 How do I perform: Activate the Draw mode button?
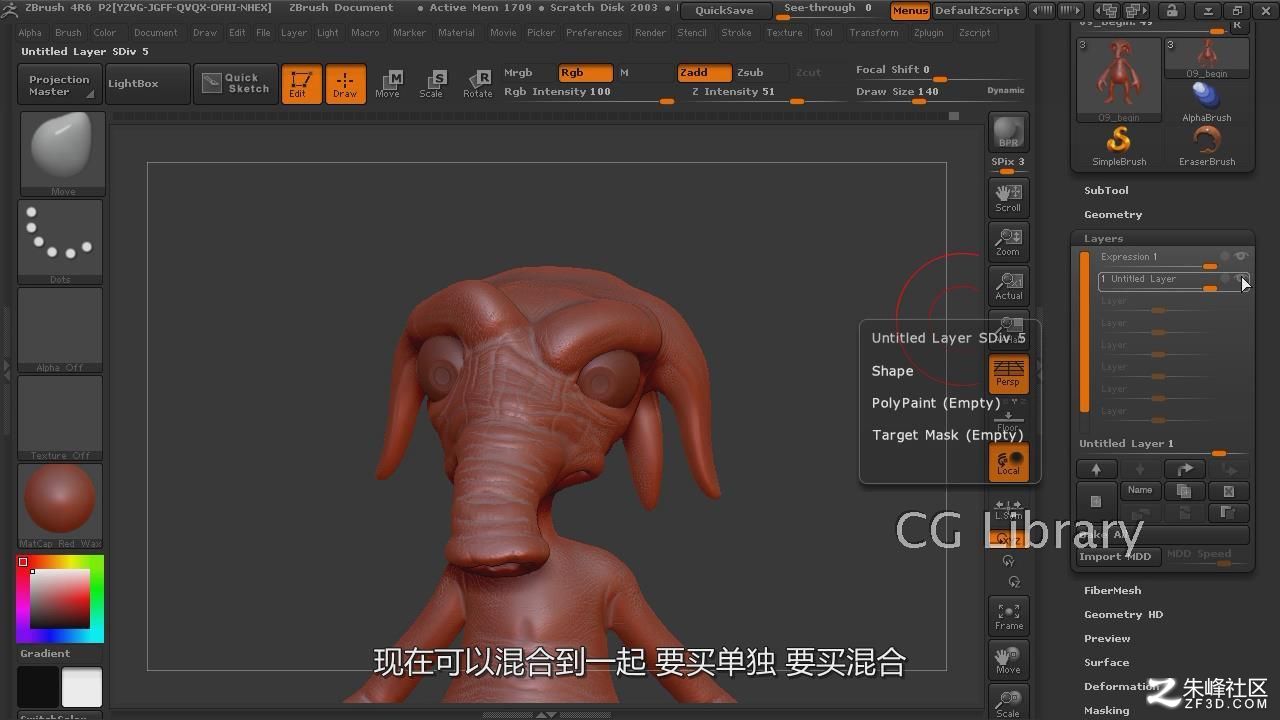(x=345, y=84)
